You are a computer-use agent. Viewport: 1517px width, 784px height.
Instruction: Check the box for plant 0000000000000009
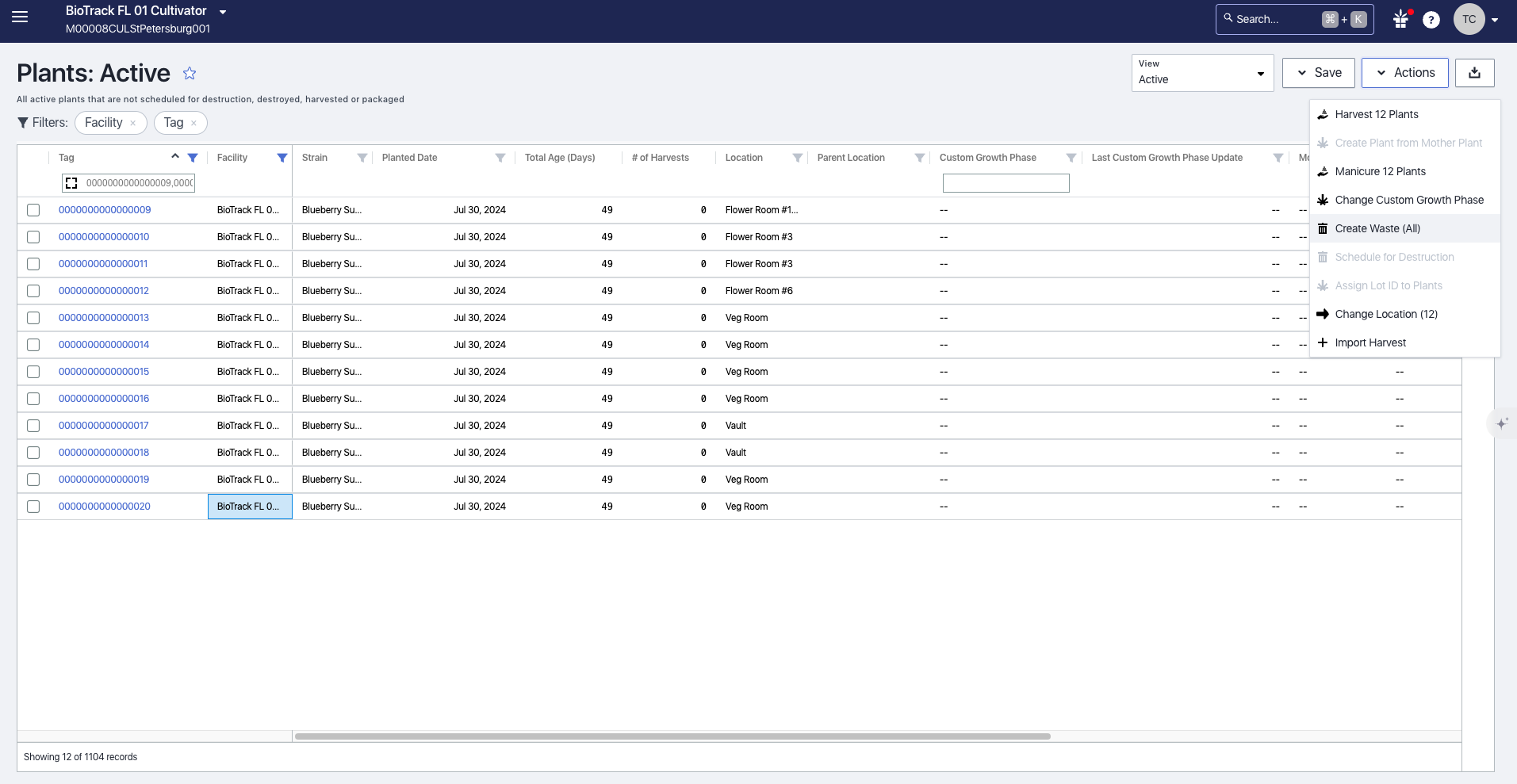coord(33,210)
